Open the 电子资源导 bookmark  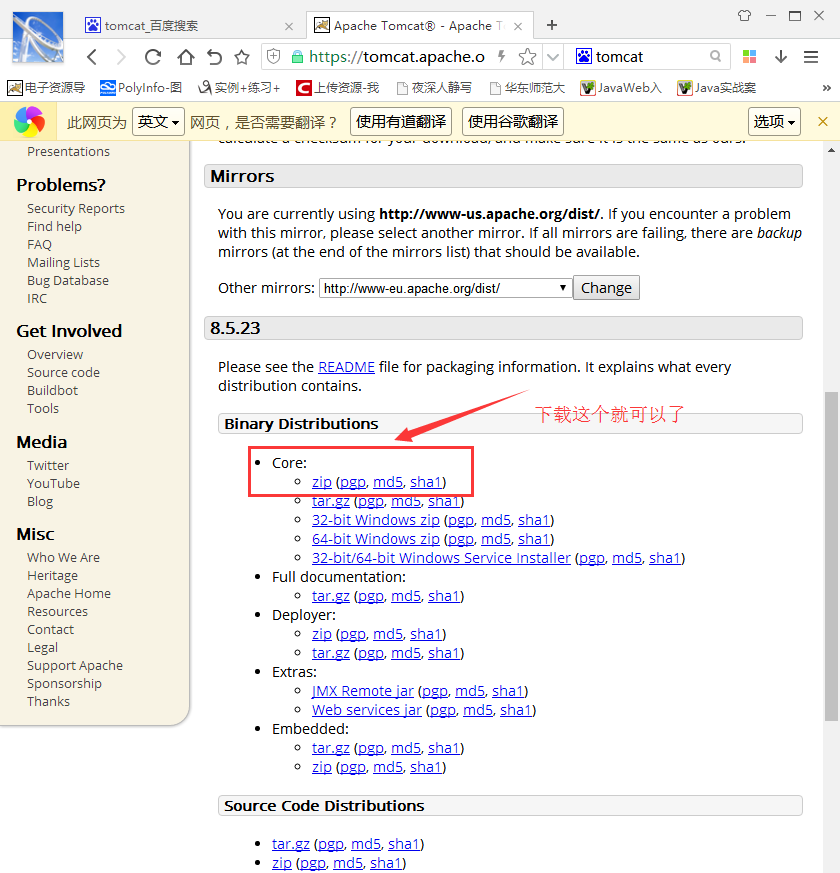coord(46,87)
